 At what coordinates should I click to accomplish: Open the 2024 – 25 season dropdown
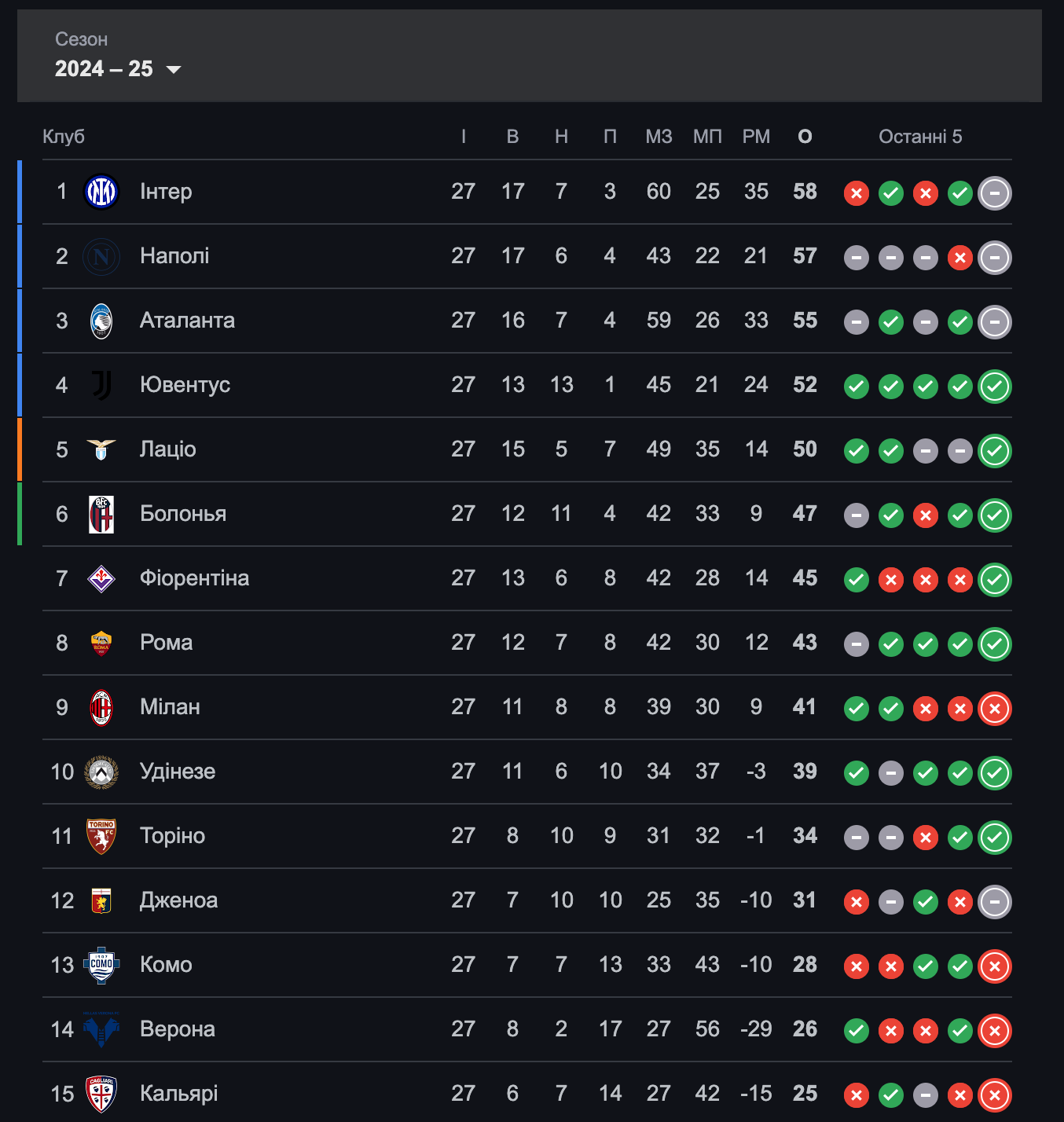118,69
